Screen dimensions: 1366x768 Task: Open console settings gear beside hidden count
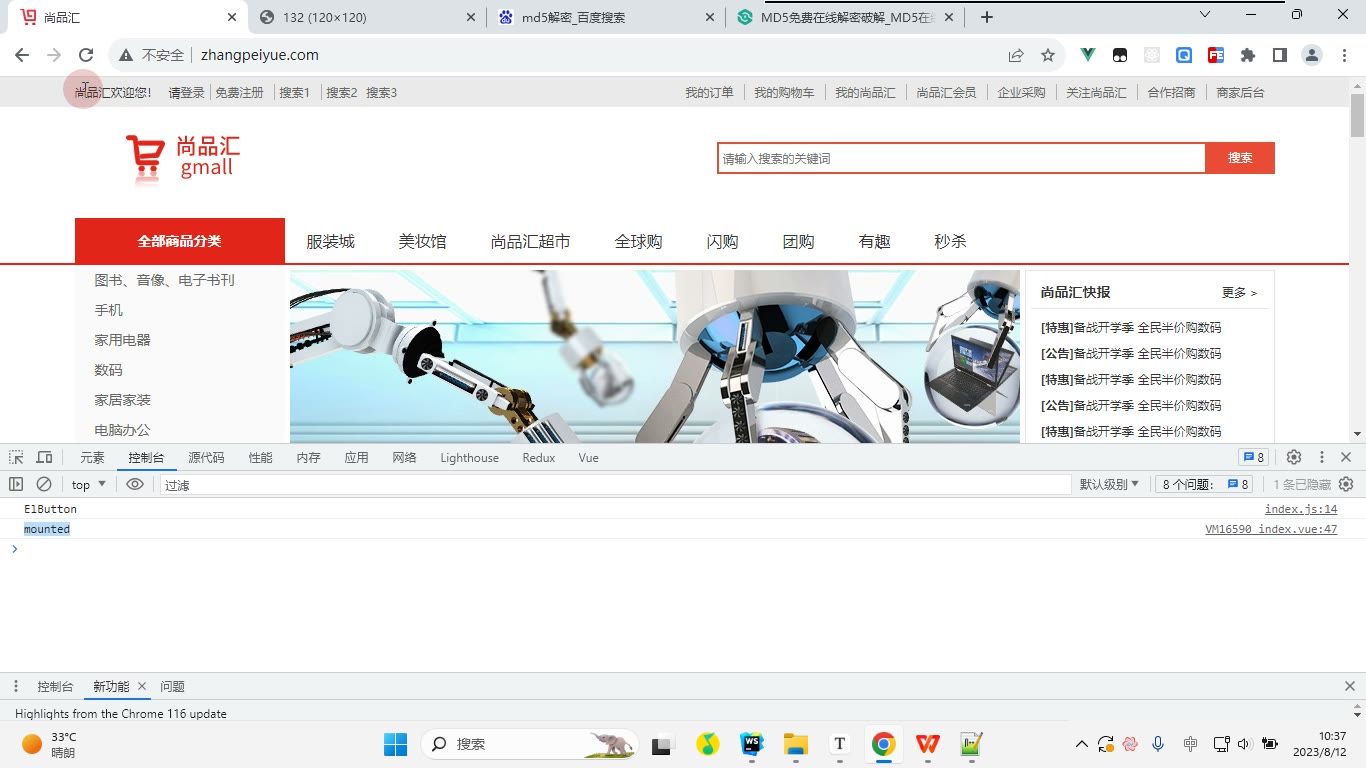(1346, 484)
